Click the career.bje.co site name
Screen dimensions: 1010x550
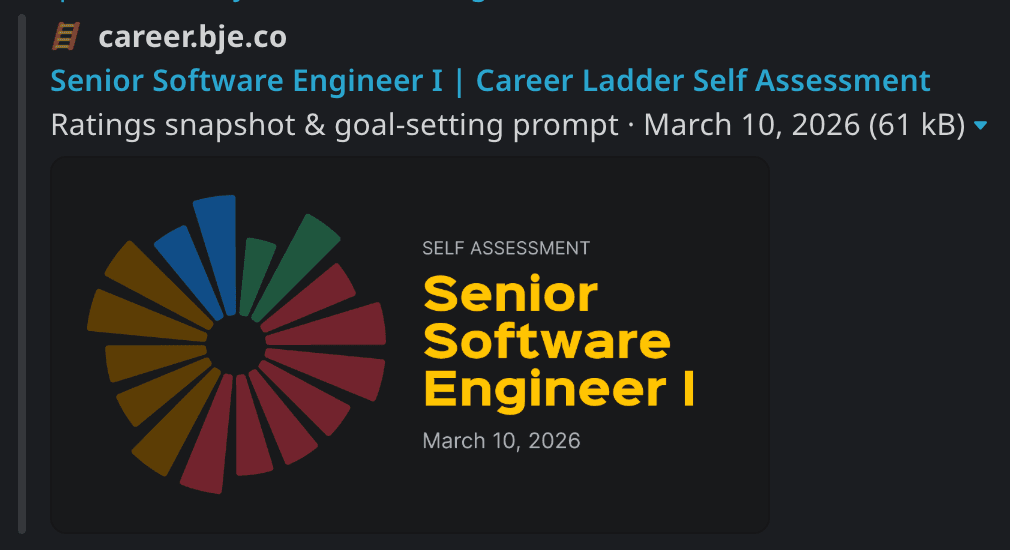tap(192, 38)
